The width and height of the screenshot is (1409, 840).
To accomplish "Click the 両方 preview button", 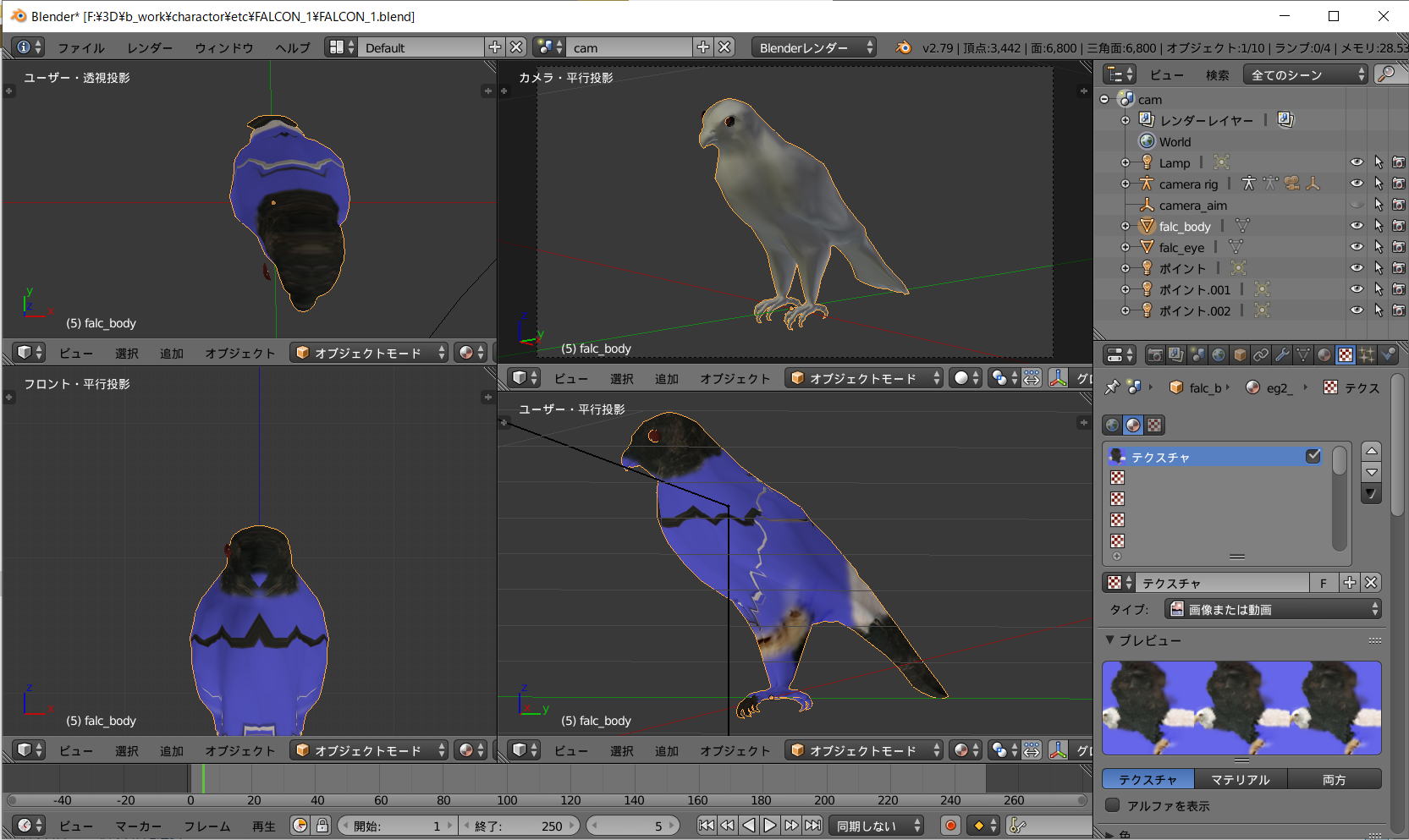I will 1334,779.
